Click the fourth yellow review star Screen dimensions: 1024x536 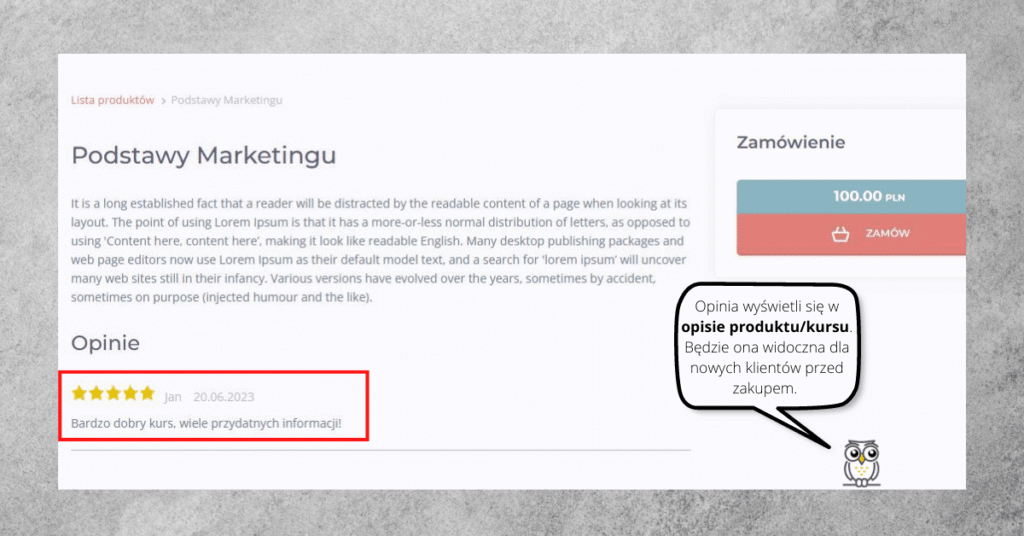tap(130, 393)
